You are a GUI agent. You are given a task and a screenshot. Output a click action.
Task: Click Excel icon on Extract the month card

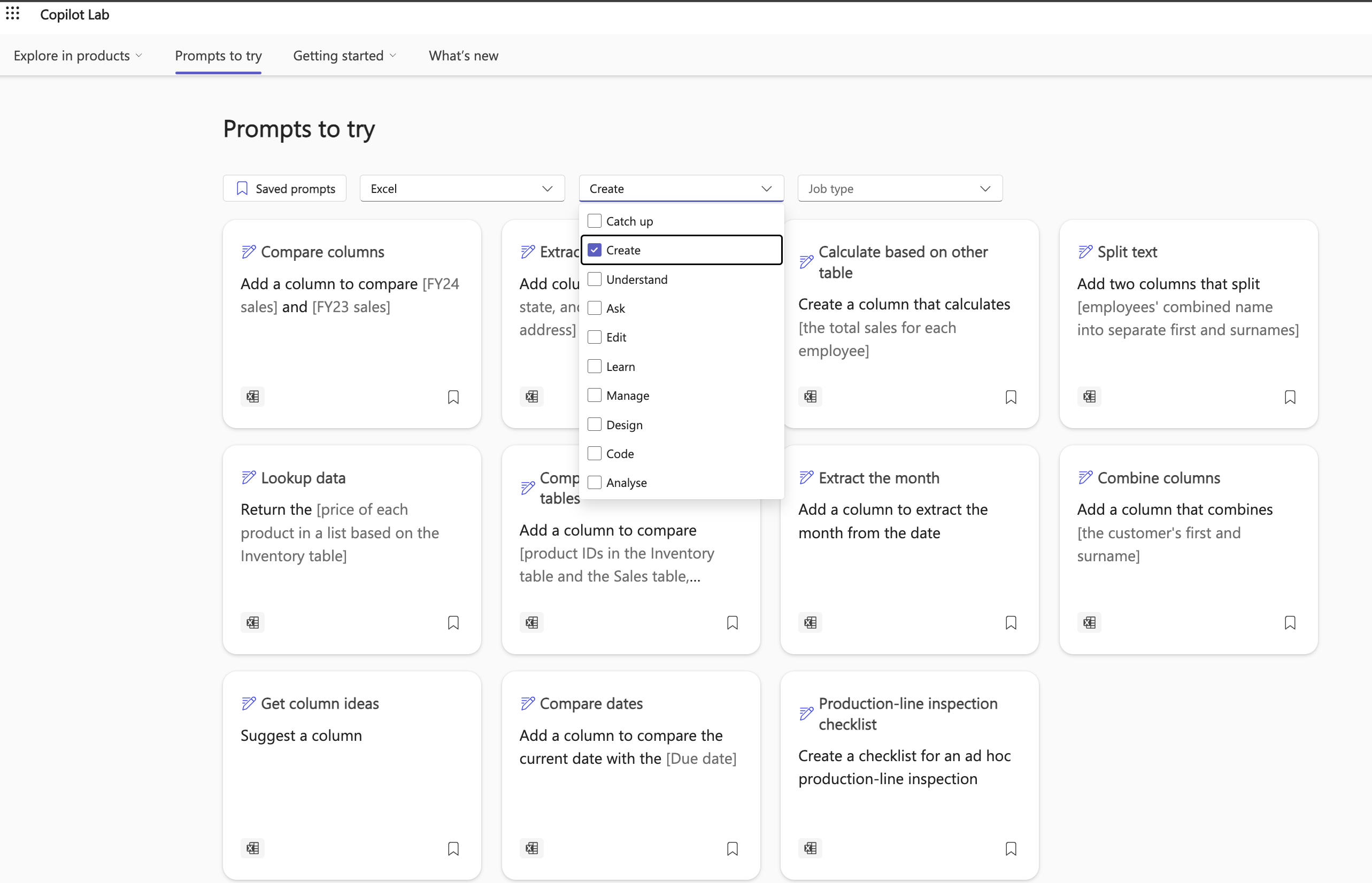coord(810,622)
